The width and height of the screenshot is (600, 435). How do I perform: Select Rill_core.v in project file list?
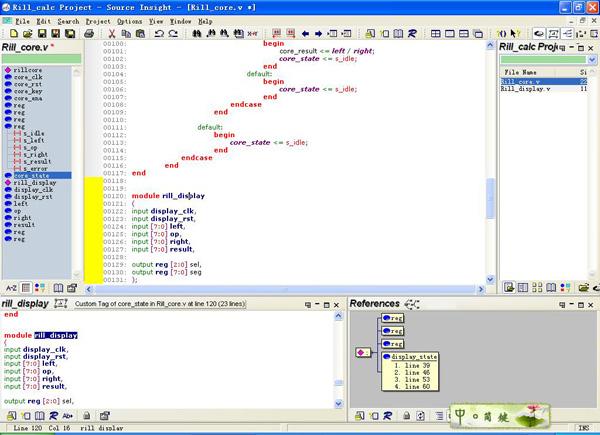point(520,82)
